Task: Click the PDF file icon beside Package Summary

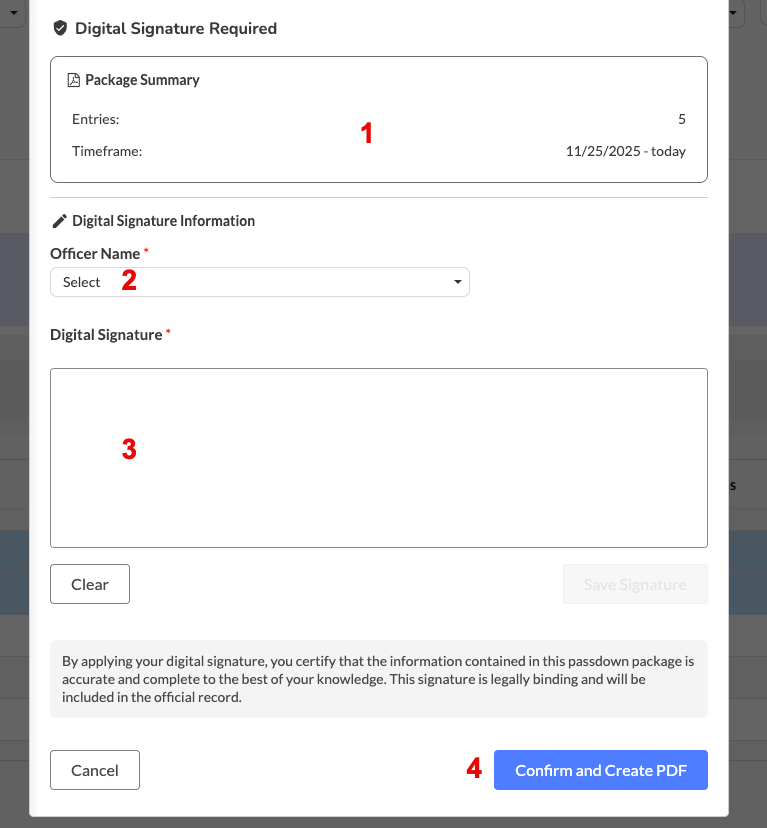Action: [73, 80]
